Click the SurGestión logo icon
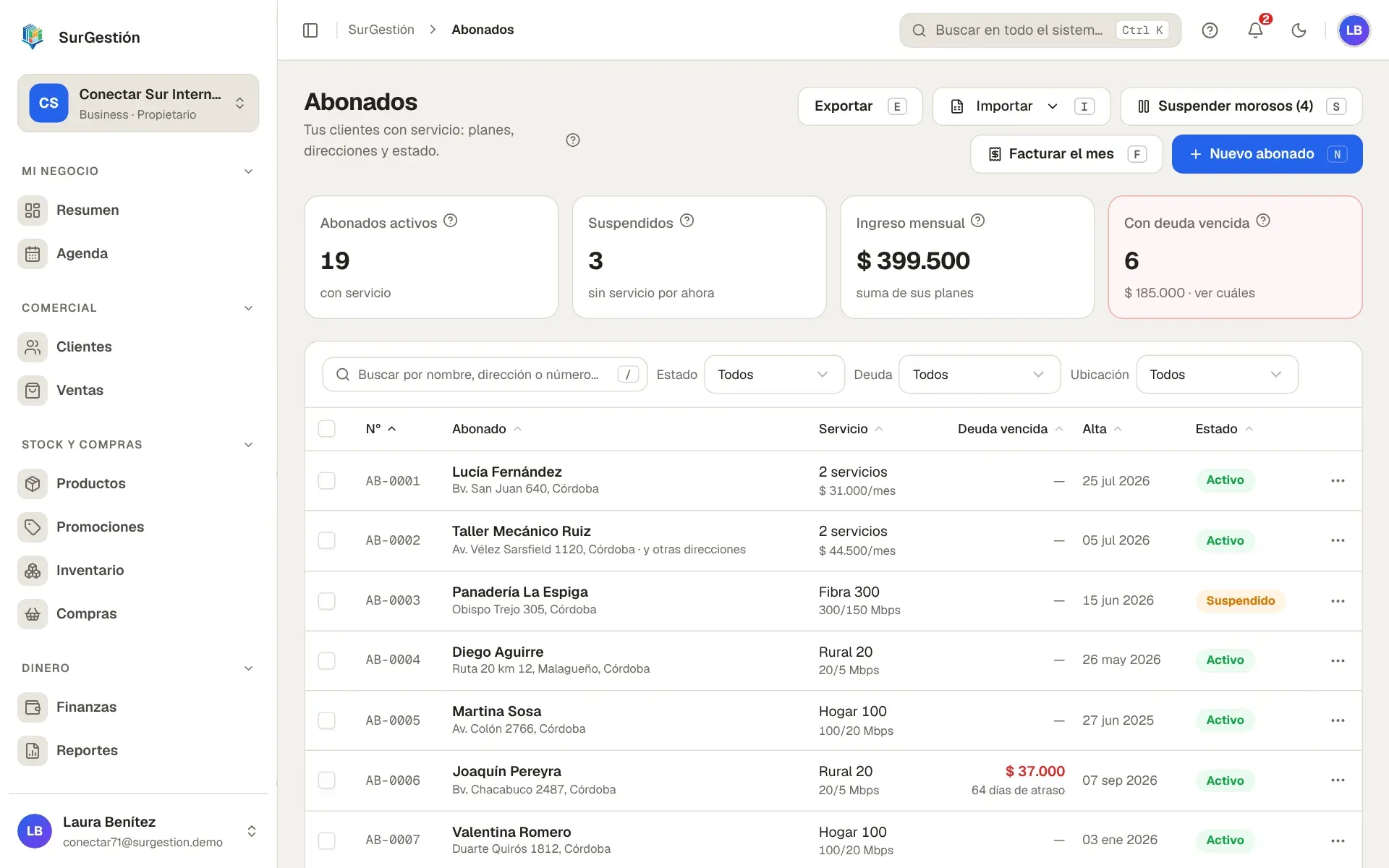 [x=33, y=36]
